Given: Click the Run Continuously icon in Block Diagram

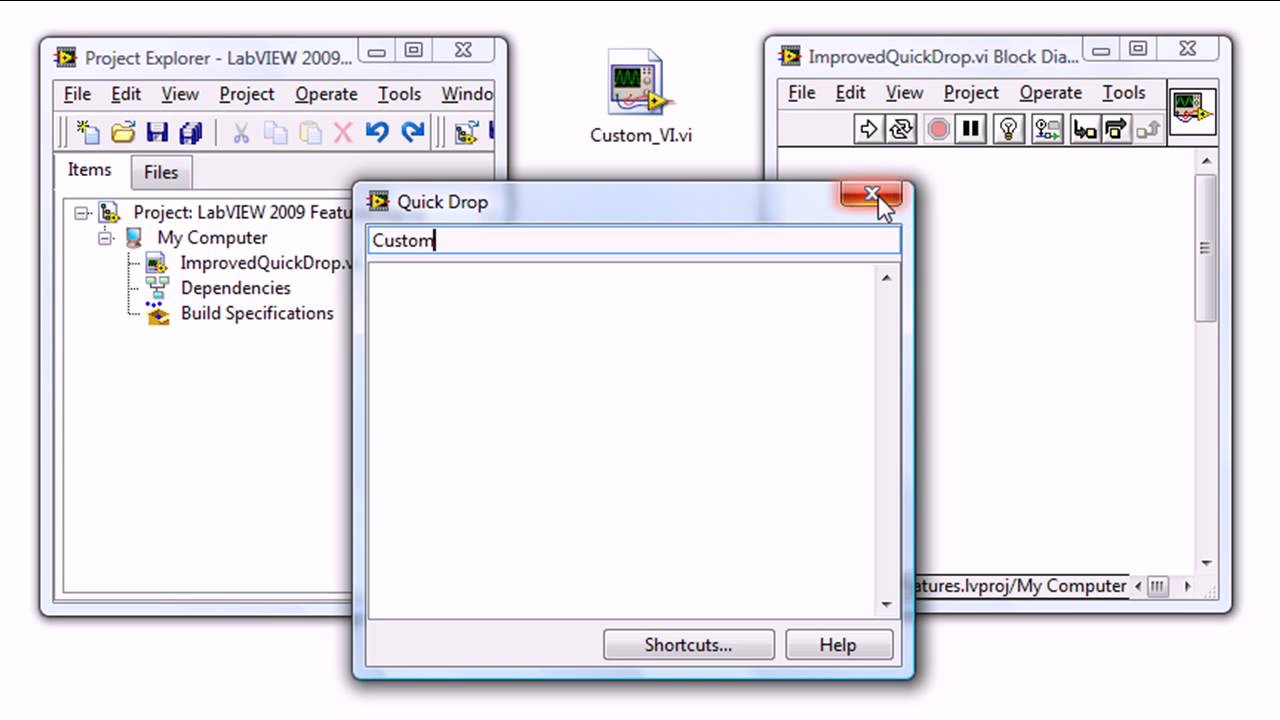Looking at the screenshot, I should click(x=902, y=129).
